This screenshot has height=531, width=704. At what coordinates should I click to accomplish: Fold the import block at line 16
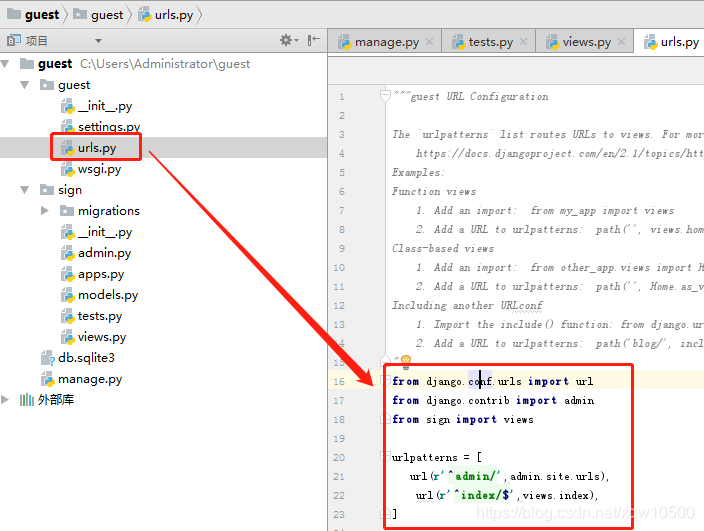click(385, 381)
